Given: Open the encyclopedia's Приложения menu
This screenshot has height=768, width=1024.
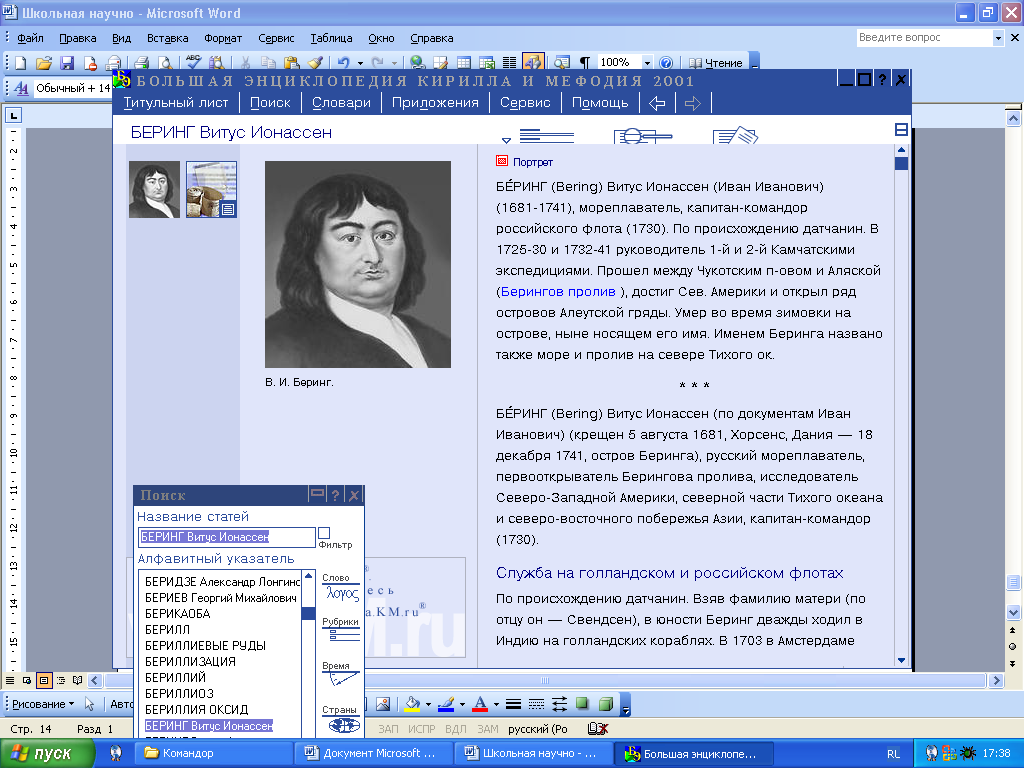Looking at the screenshot, I should click(x=436, y=103).
